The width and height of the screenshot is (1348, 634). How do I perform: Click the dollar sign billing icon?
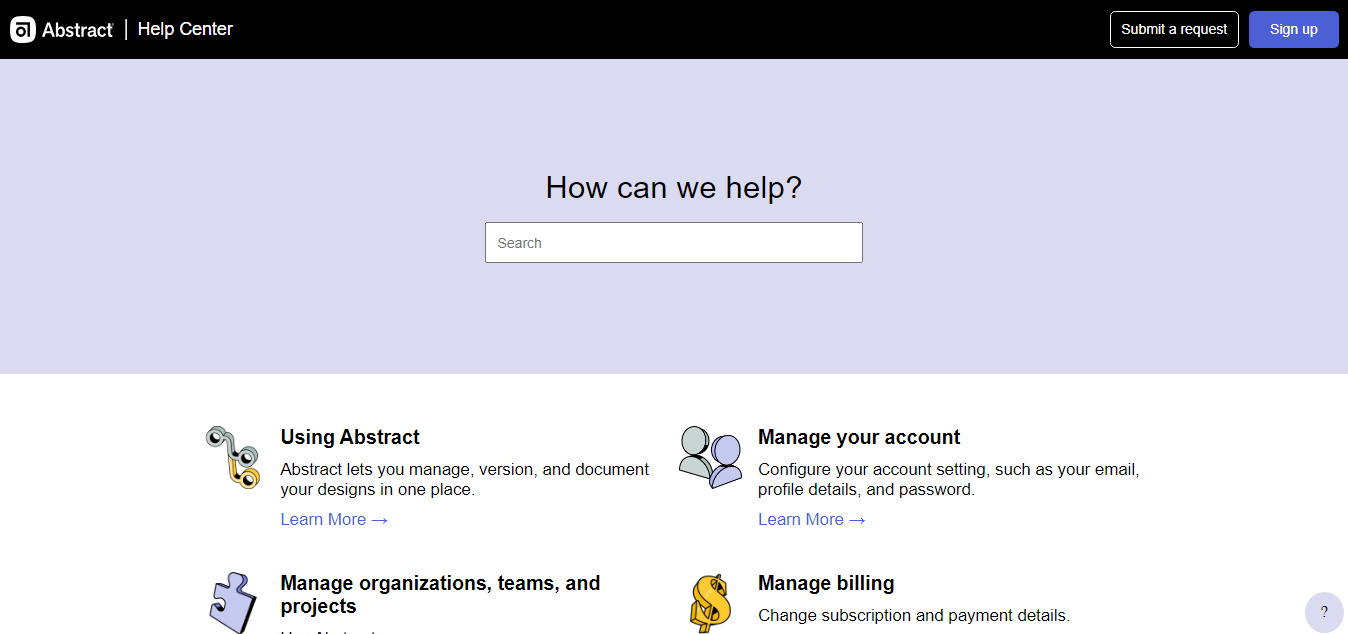[710, 603]
